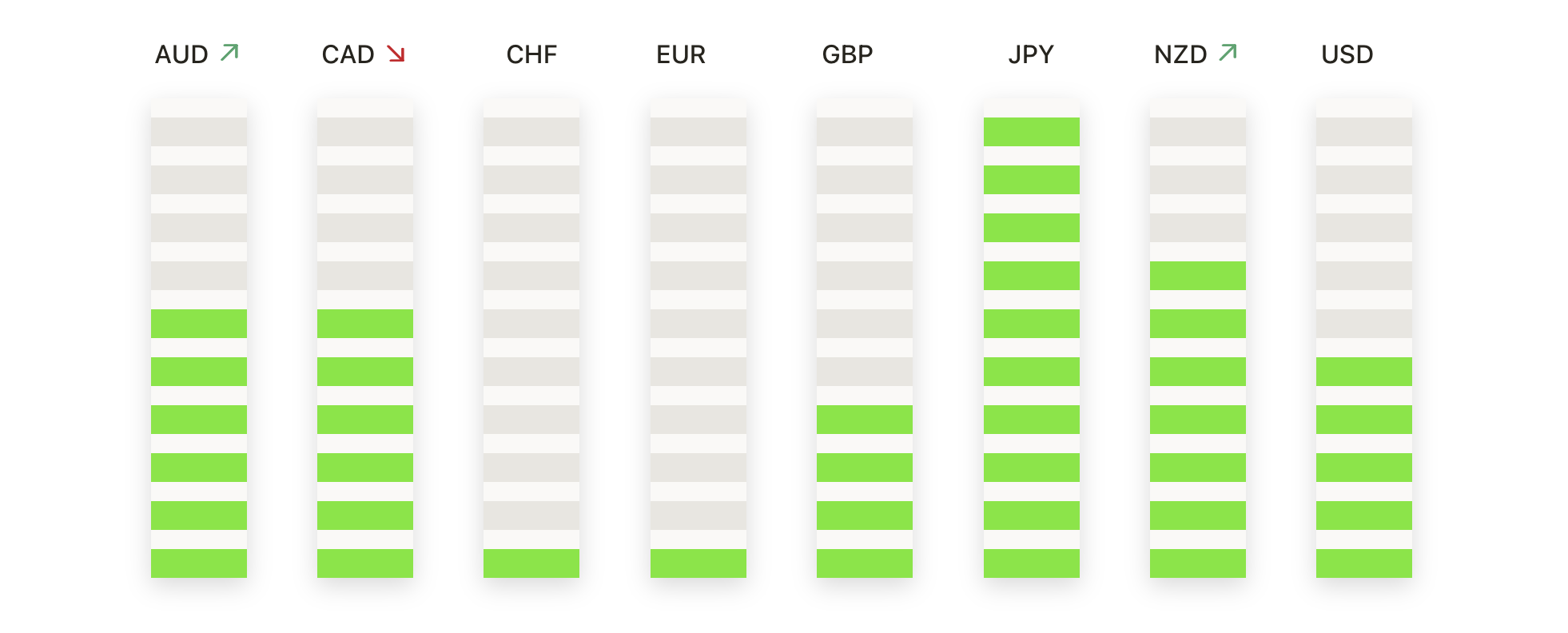Viewport: 1568px width, 633px height.
Task: Click the red down arrow next to CAD
Action: click(x=396, y=54)
